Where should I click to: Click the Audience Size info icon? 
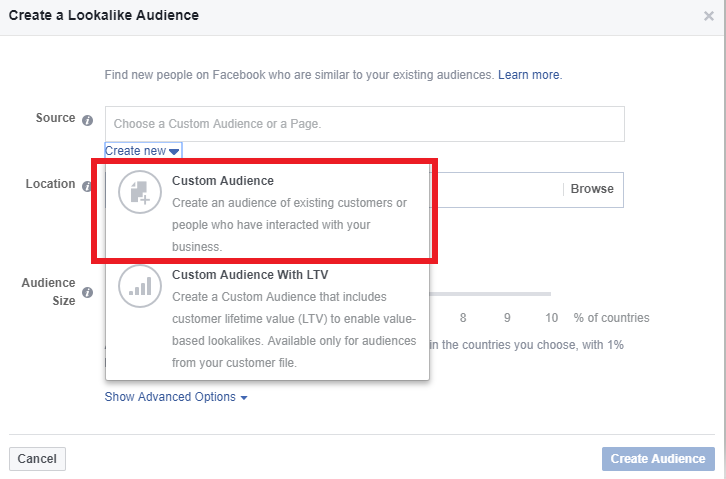(x=88, y=292)
